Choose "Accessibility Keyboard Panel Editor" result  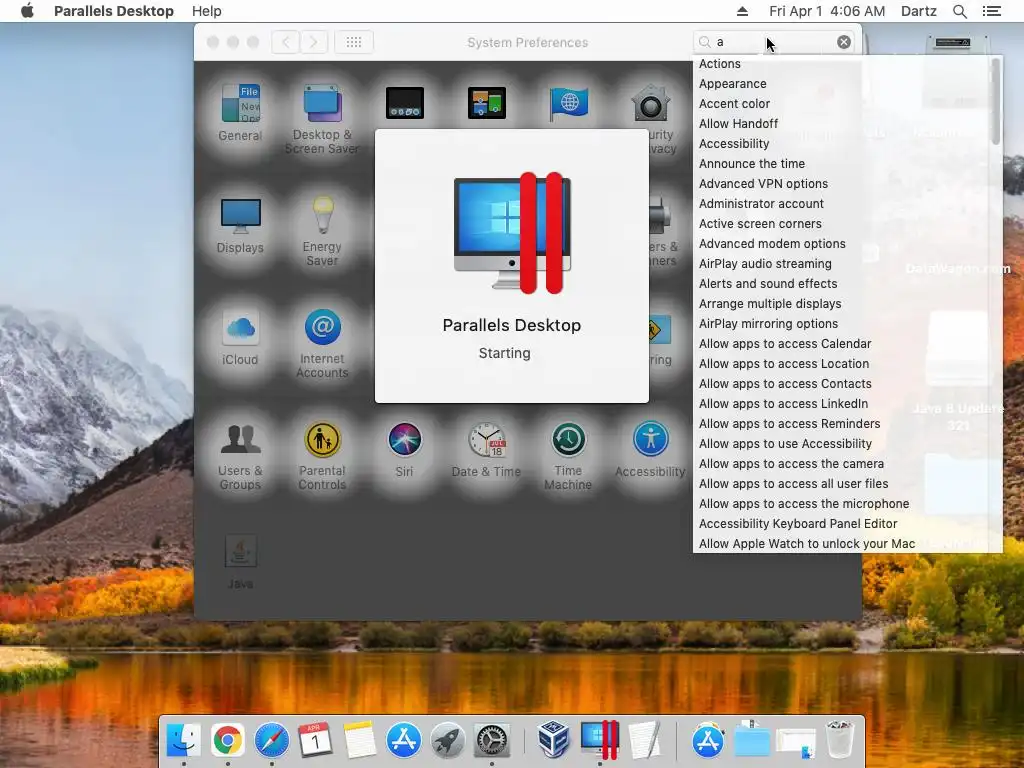[x=798, y=524]
